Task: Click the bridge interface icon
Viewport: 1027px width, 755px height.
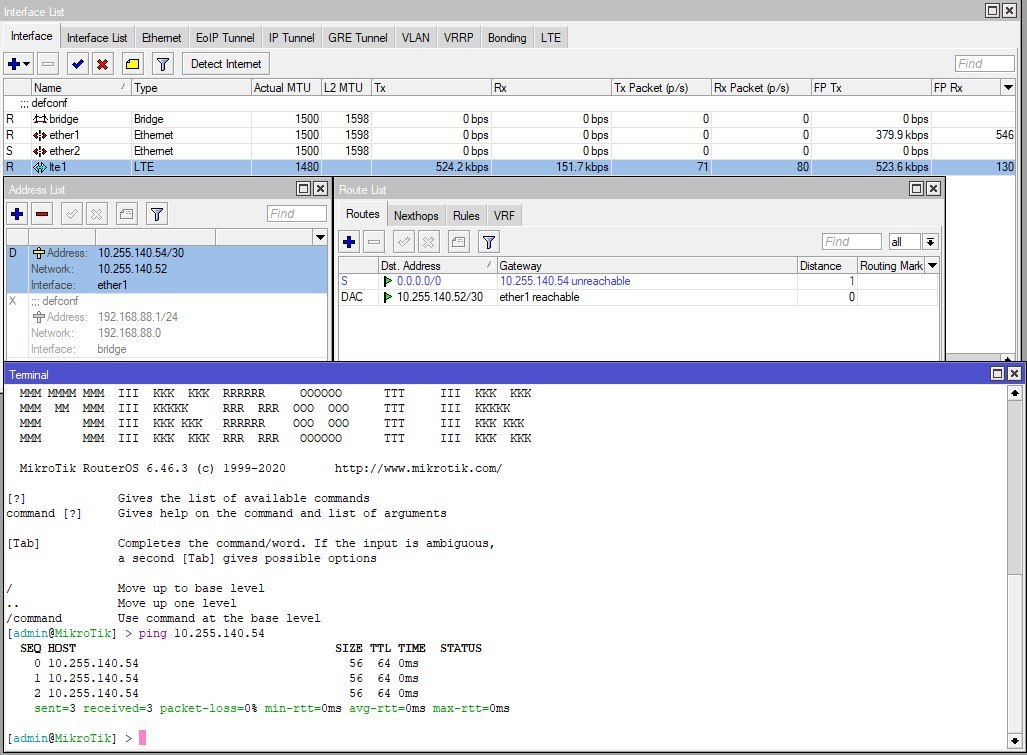Action: (41, 119)
